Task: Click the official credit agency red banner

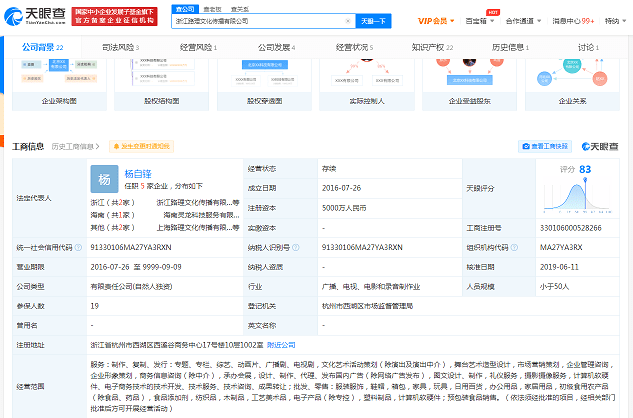Action: click(x=114, y=16)
